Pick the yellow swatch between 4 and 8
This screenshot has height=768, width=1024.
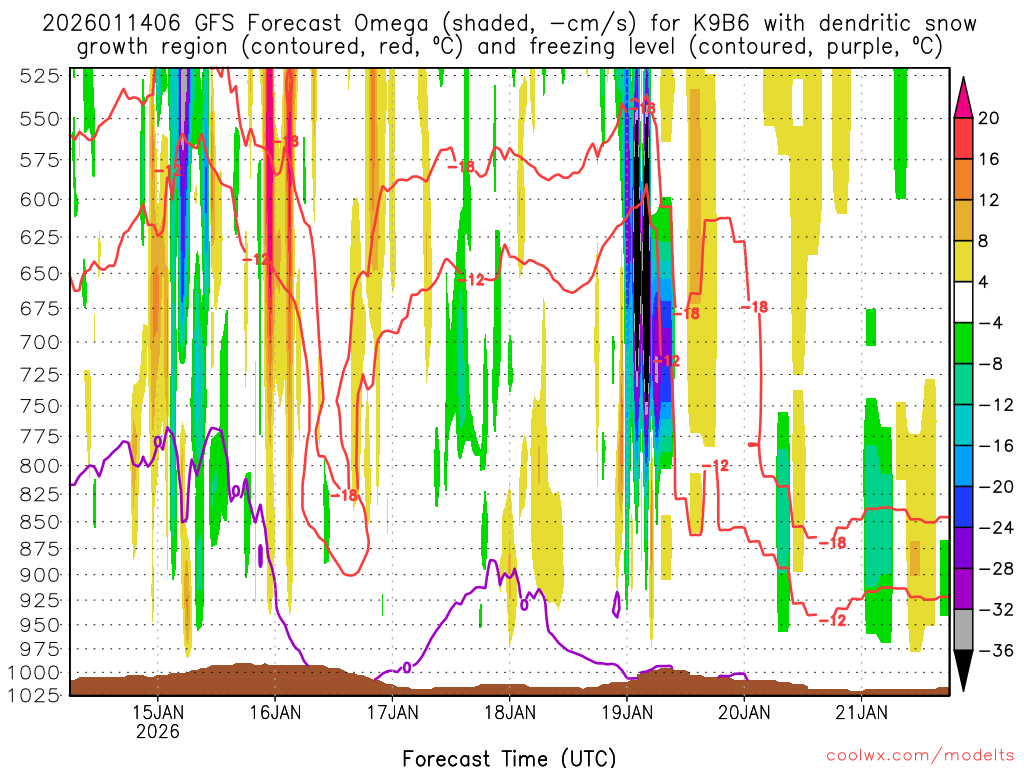point(963,261)
